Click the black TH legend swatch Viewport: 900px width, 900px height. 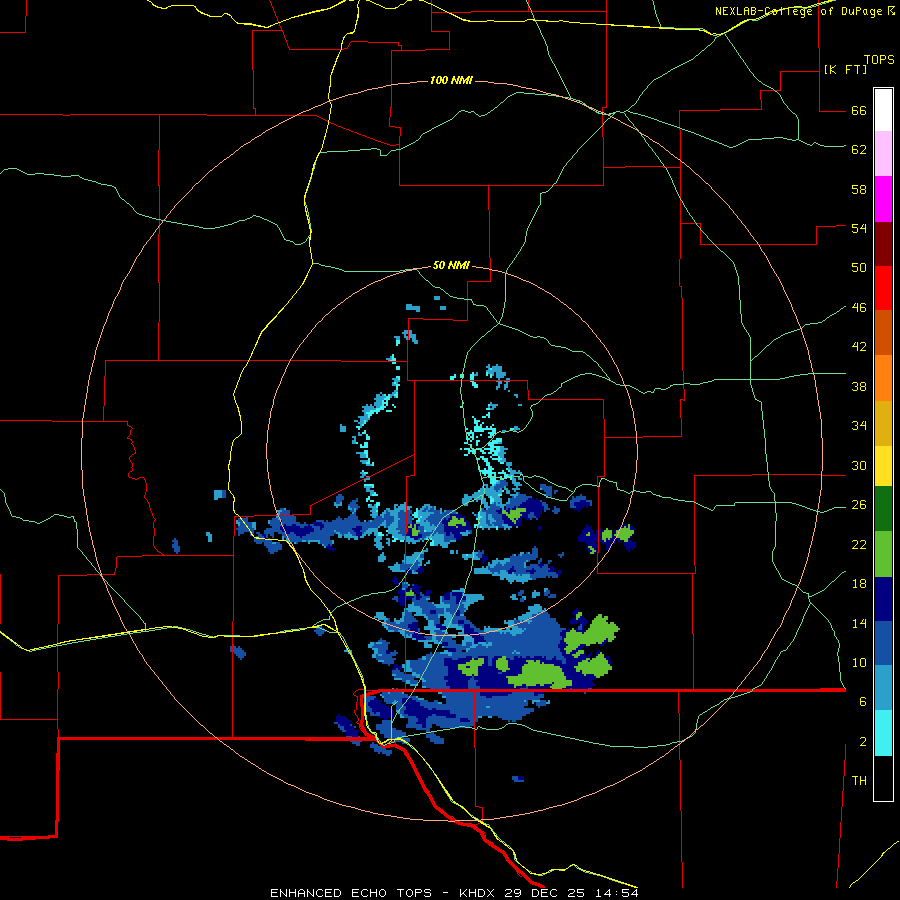tap(883, 778)
